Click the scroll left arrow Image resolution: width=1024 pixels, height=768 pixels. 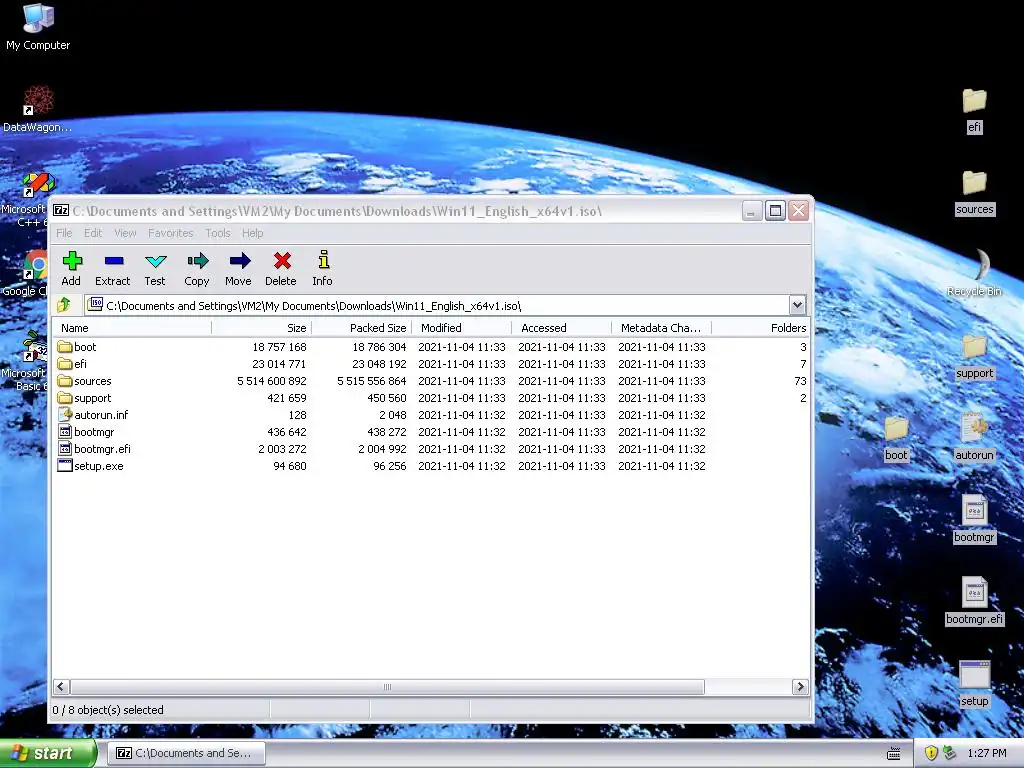pyautogui.click(x=61, y=686)
